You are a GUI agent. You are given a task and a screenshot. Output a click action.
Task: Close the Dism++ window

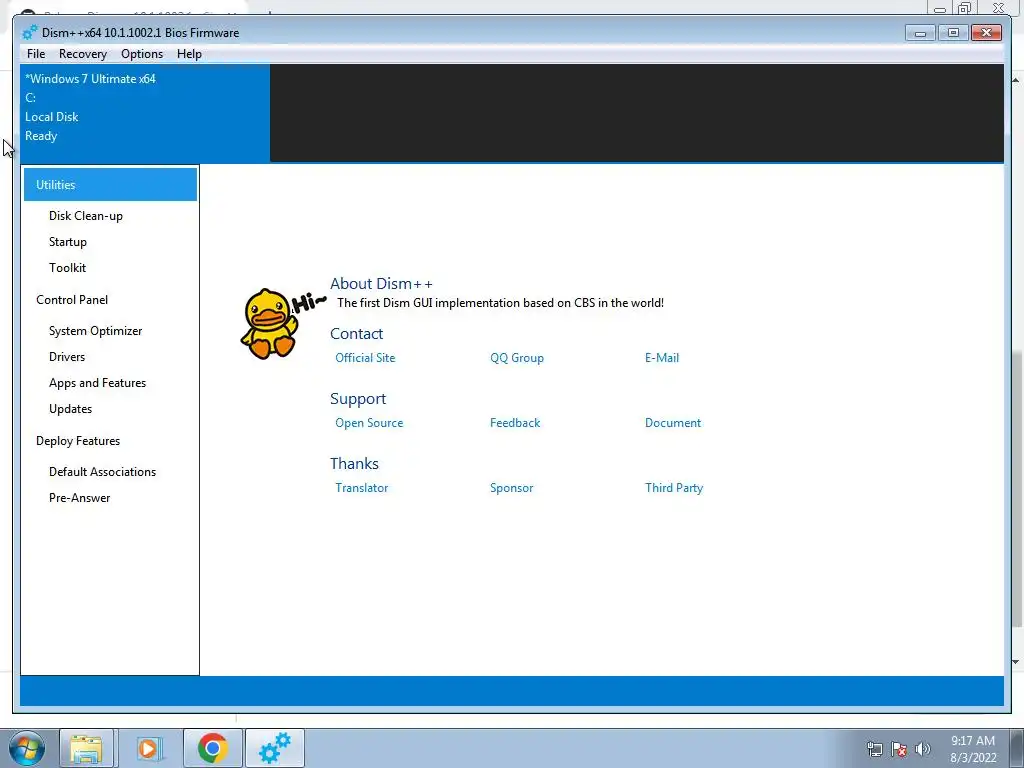[x=986, y=33]
